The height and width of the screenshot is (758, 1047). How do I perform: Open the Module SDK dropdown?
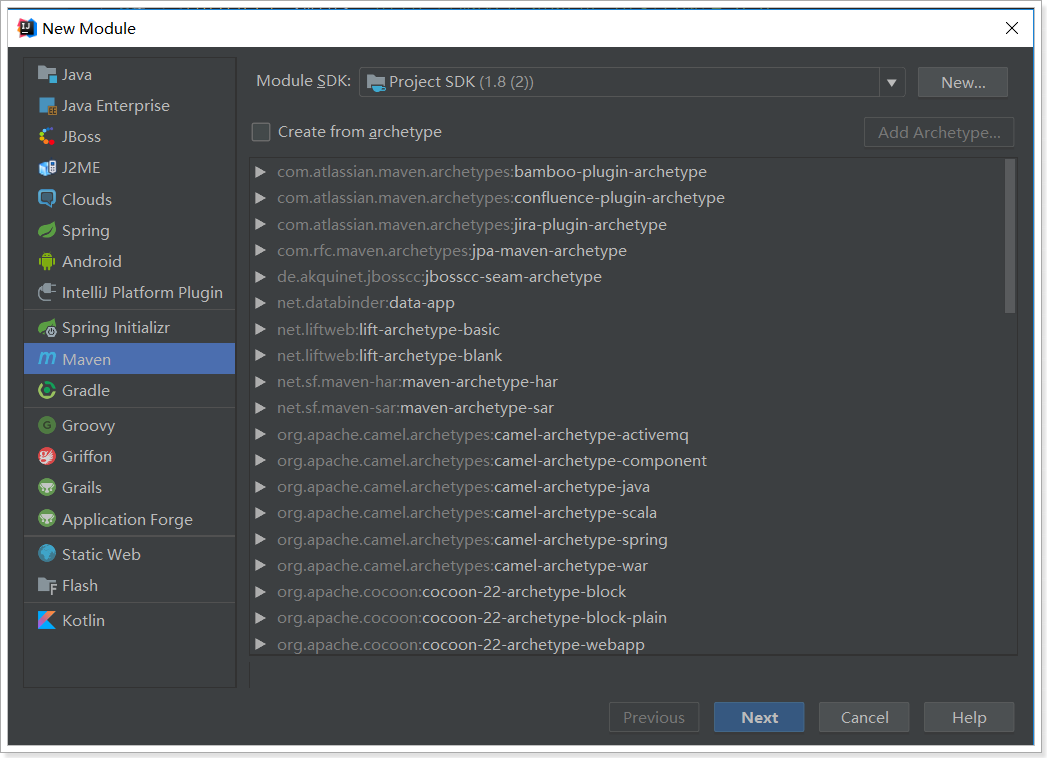pyautogui.click(x=891, y=82)
